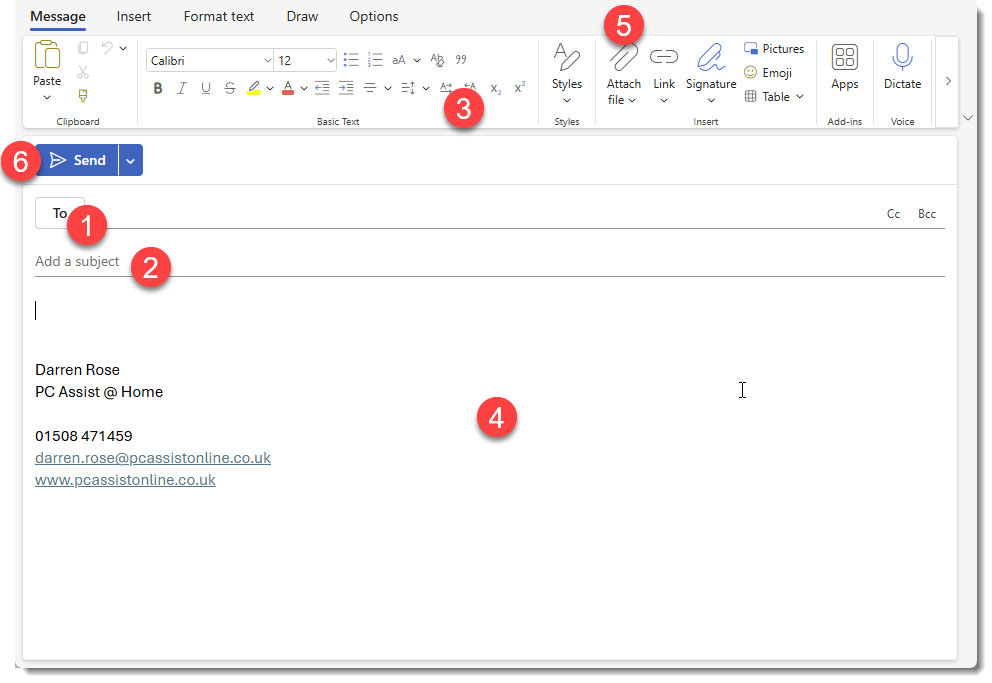Apply bold formatting to text
The height and width of the screenshot is (683, 992).
(157, 88)
